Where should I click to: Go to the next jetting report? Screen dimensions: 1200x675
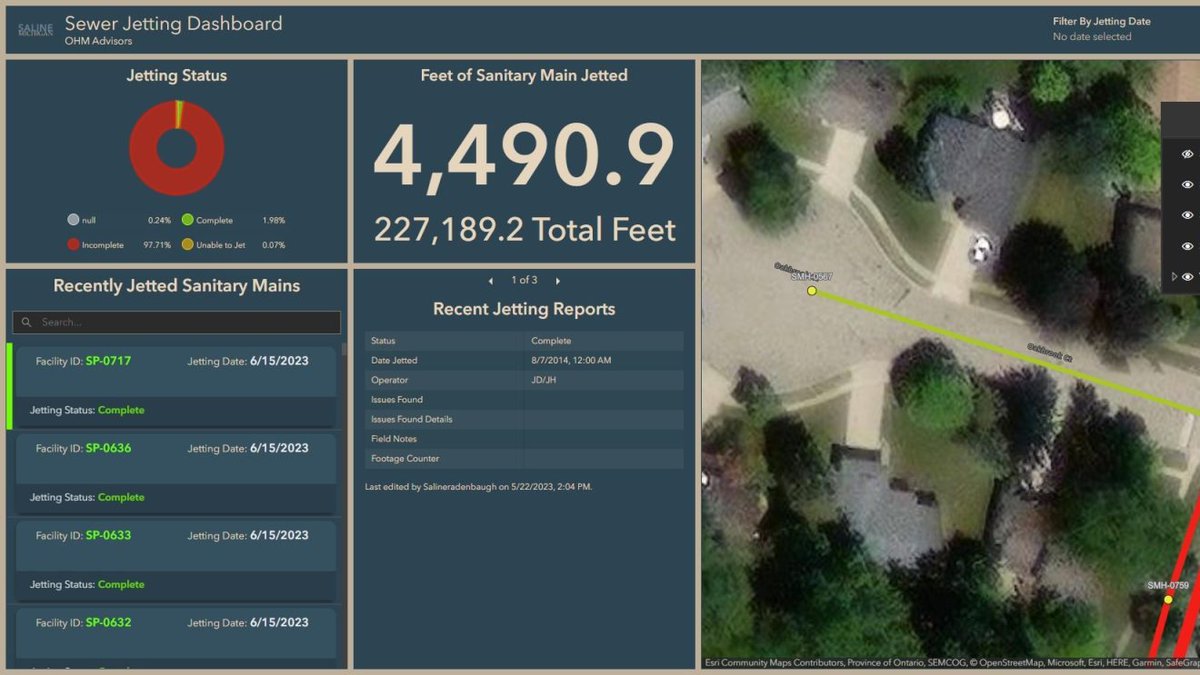tap(558, 281)
